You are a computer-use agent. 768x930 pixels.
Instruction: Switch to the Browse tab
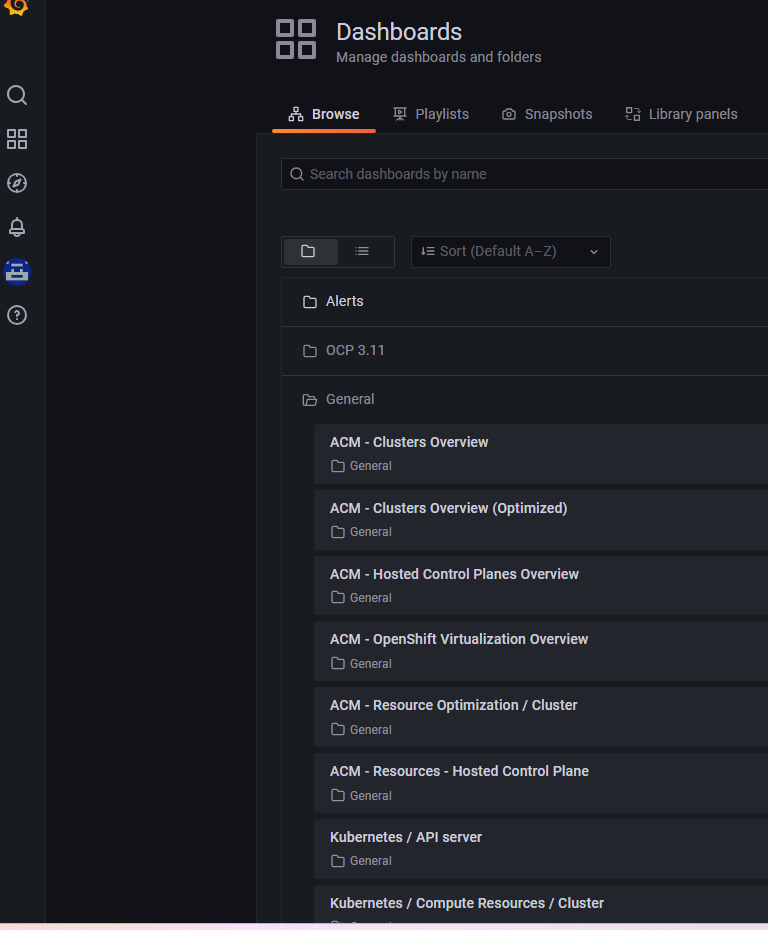324,114
